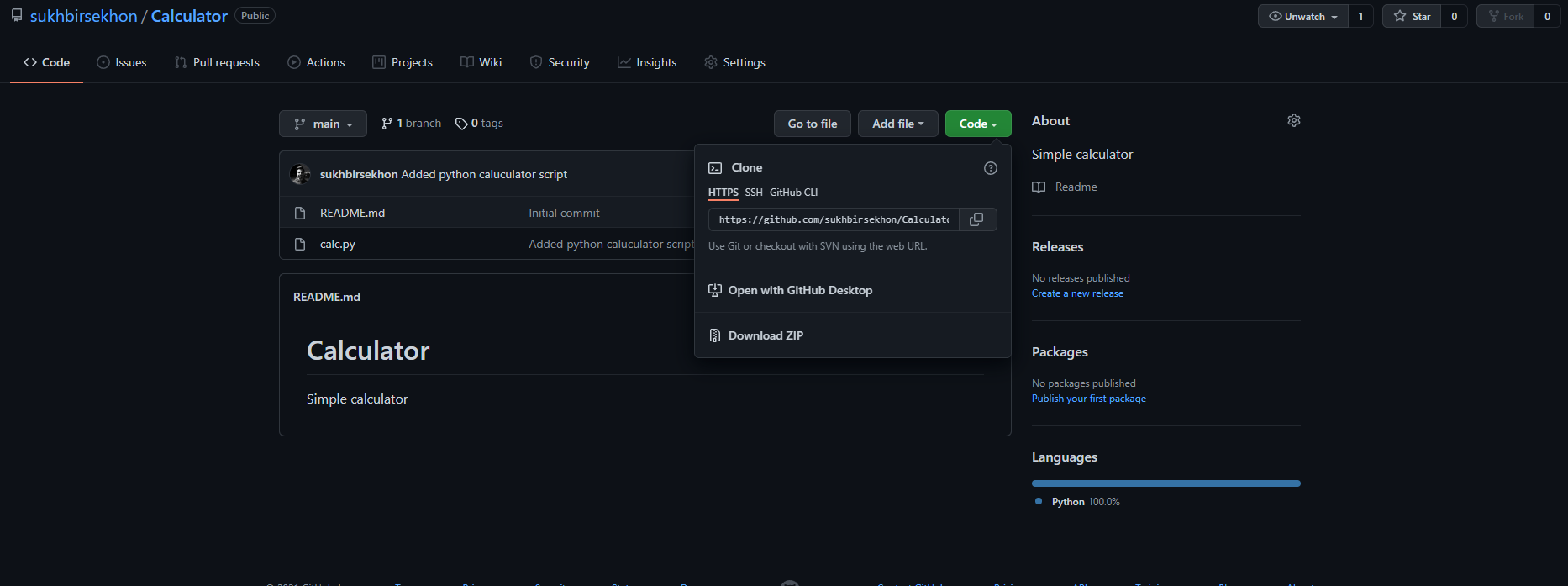Choose Open with GitHub Desktop

852,290
